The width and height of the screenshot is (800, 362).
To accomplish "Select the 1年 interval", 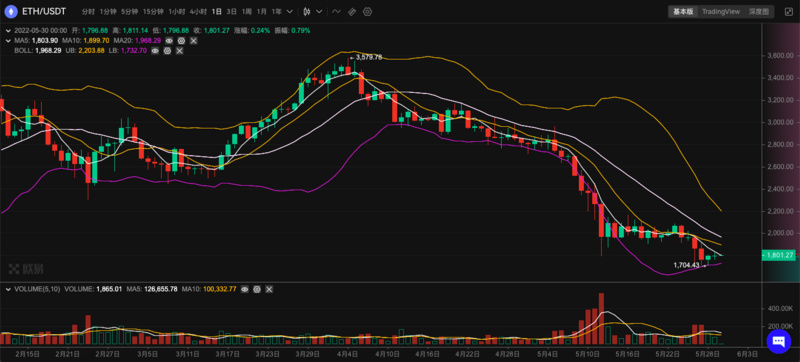I will [276, 11].
